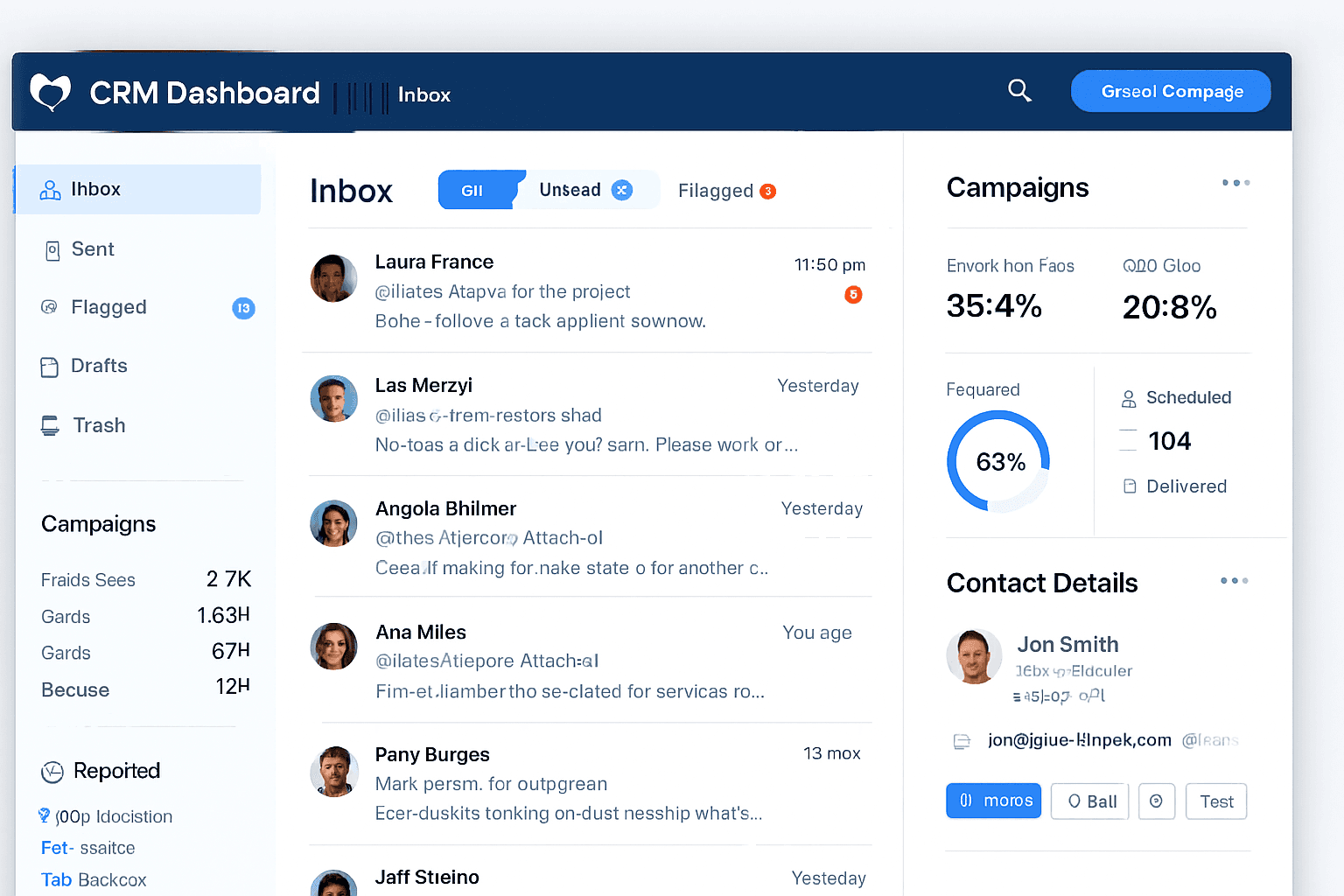Click the circular target icon button near Test
The width and height of the screenshot is (1344, 896).
pos(1156,801)
